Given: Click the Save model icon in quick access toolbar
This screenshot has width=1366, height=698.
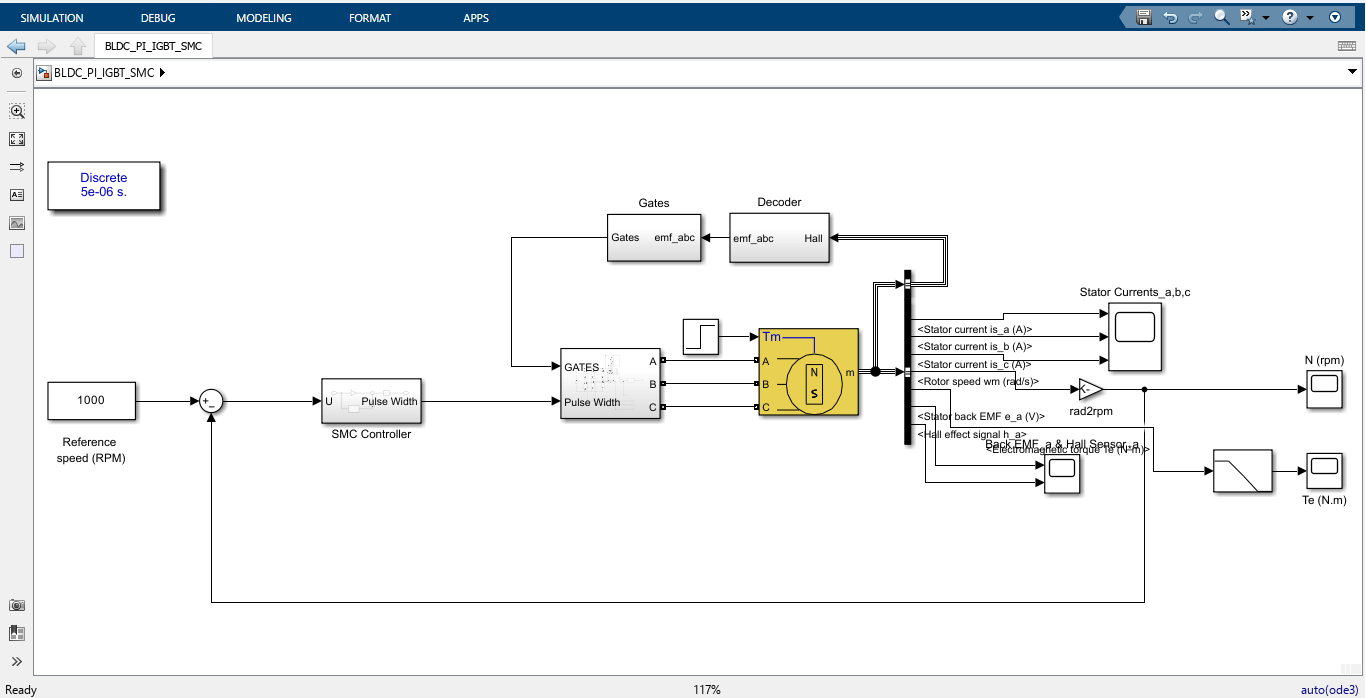Looking at the screenshot, I should [x=1143, y=17].
